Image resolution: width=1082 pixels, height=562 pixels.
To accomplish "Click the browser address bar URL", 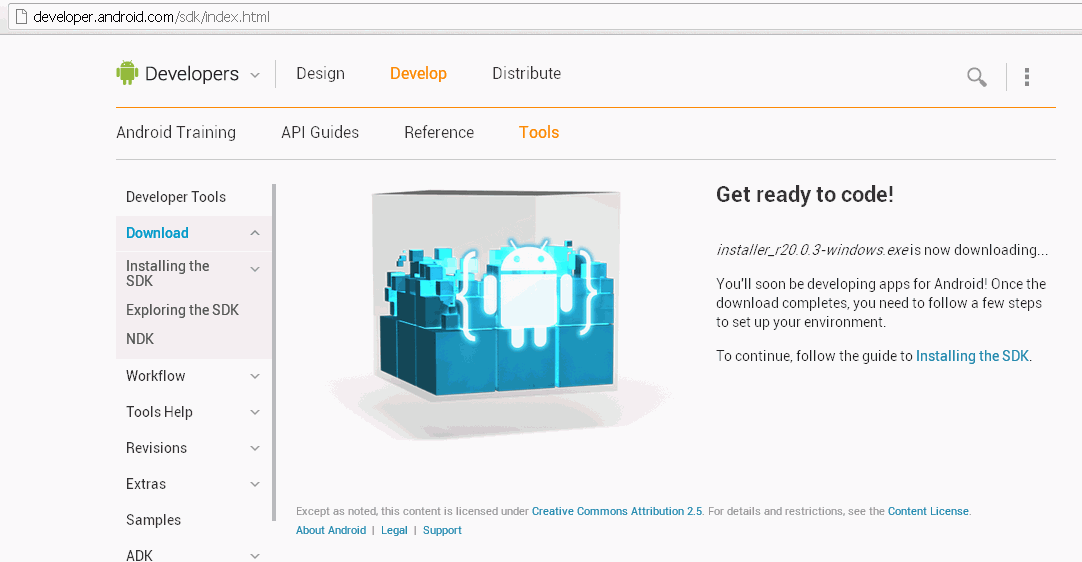I will point(152,17).
